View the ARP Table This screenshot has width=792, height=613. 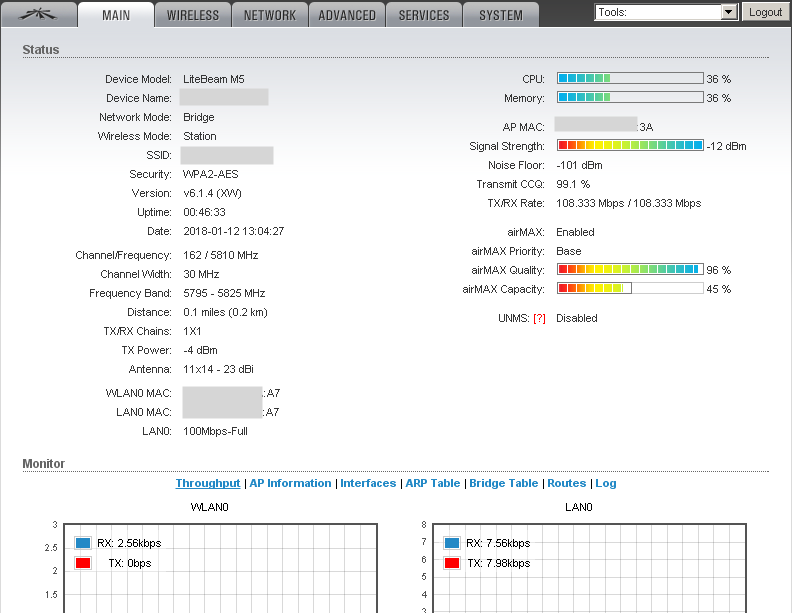433,483
